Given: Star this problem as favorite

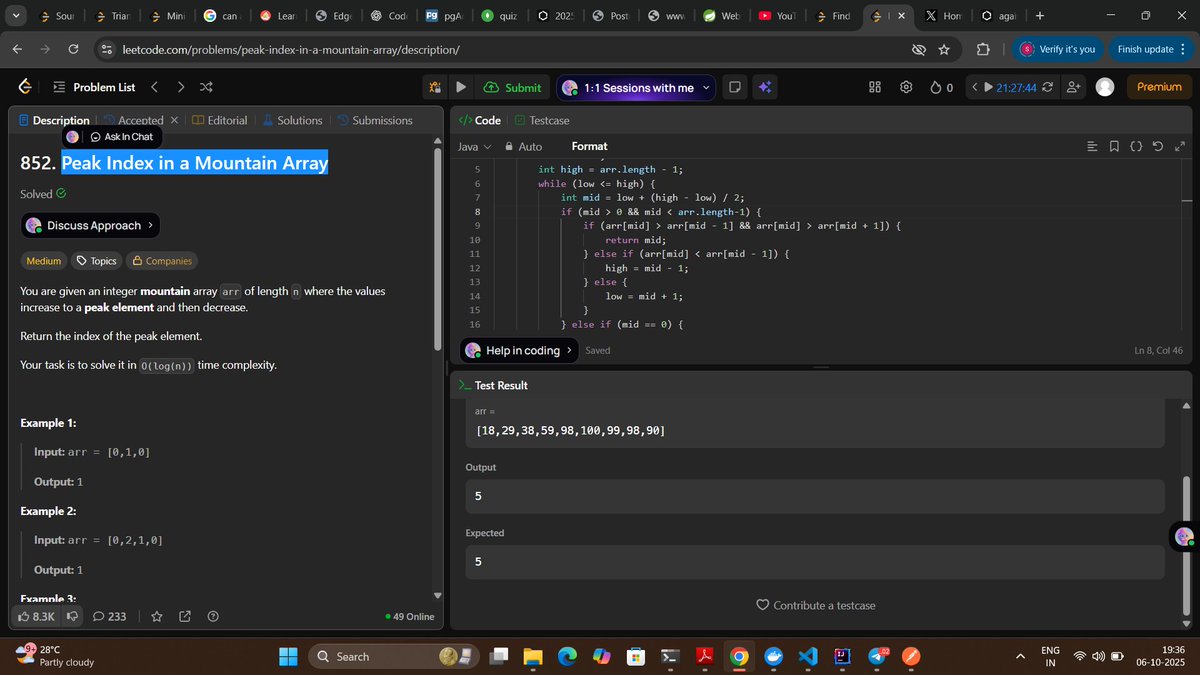Looking at the screenshot, I should (157, 617).
